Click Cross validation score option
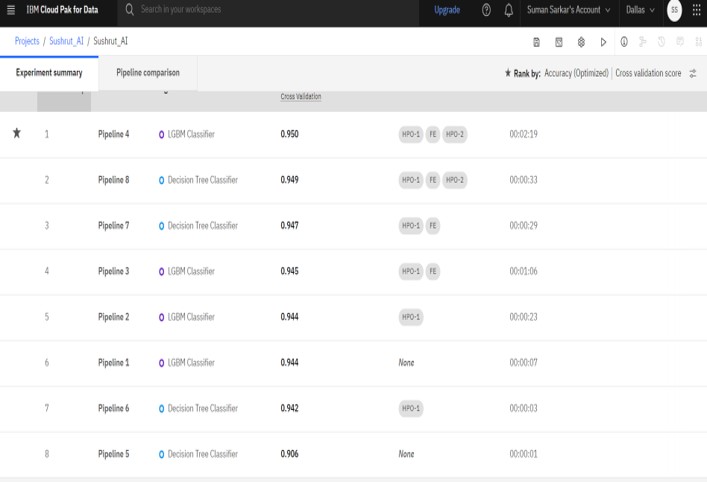 point(648,73)
